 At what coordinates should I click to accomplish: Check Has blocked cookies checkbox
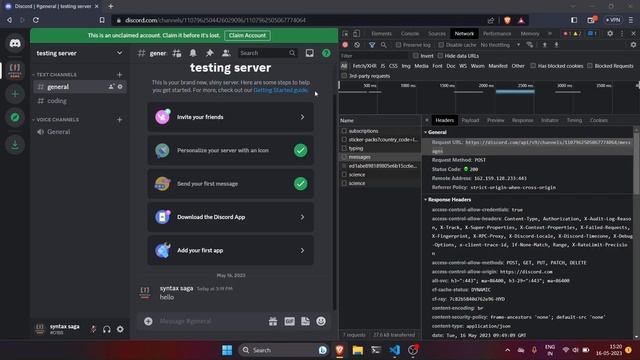click(x=533, y=66)
